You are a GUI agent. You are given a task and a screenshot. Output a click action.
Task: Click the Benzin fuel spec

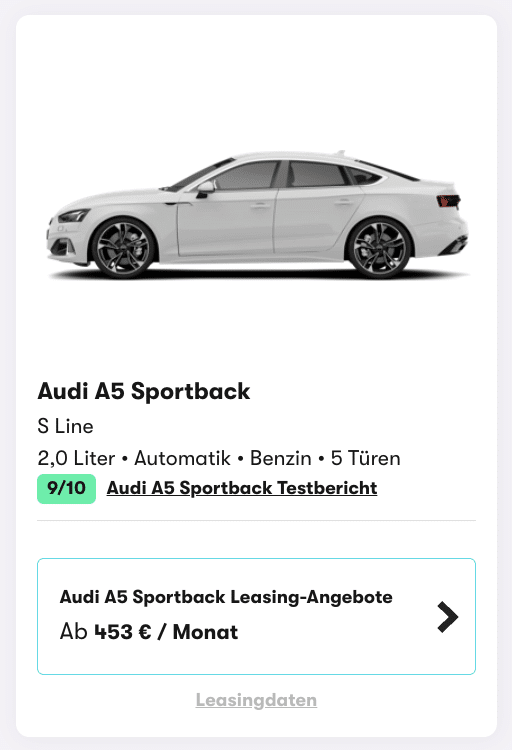tap(281, 458)
